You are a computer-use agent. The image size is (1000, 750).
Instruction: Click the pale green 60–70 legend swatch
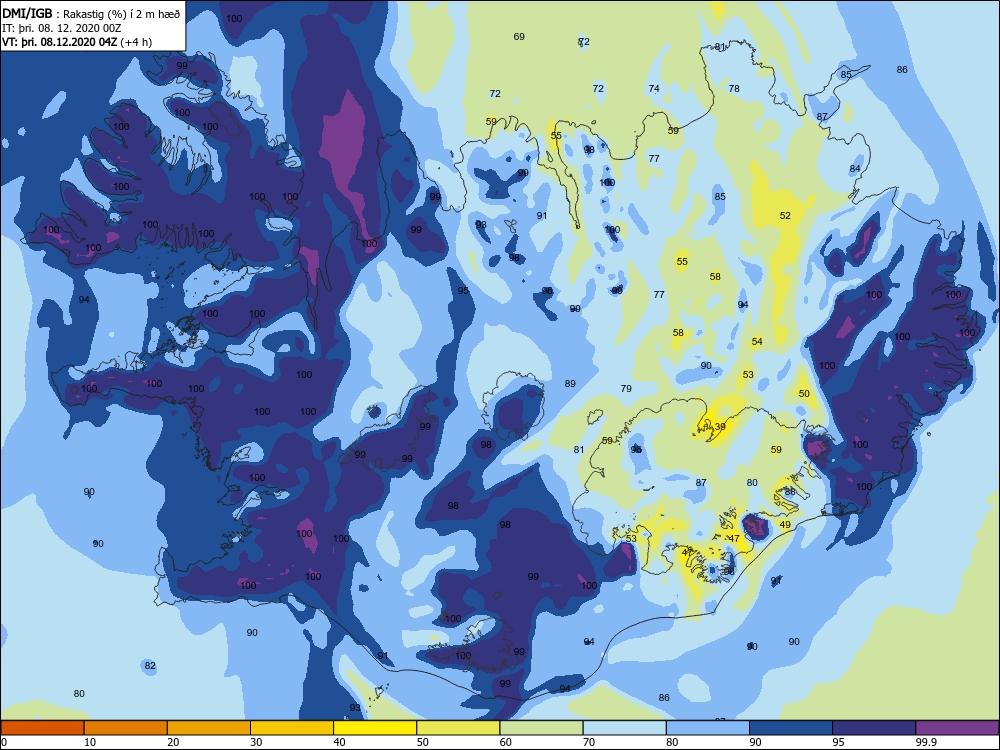coord(541,728)
